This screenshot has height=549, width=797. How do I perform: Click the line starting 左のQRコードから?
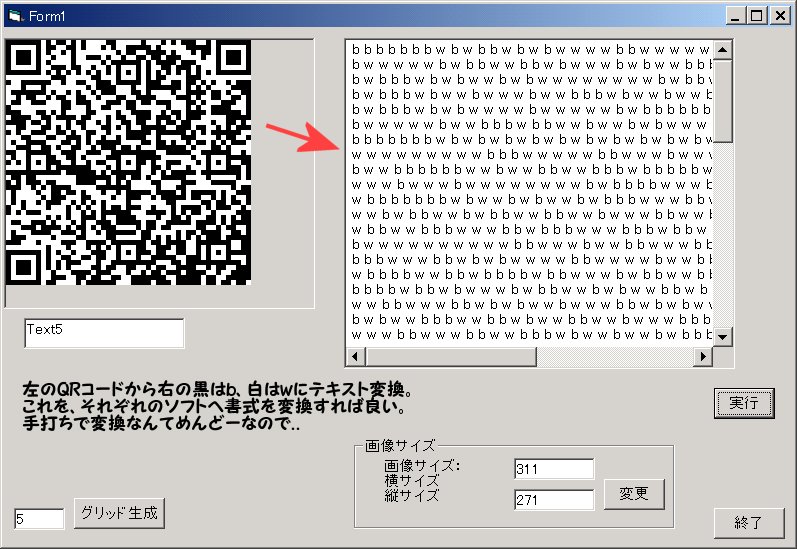[x=218, y=389]
